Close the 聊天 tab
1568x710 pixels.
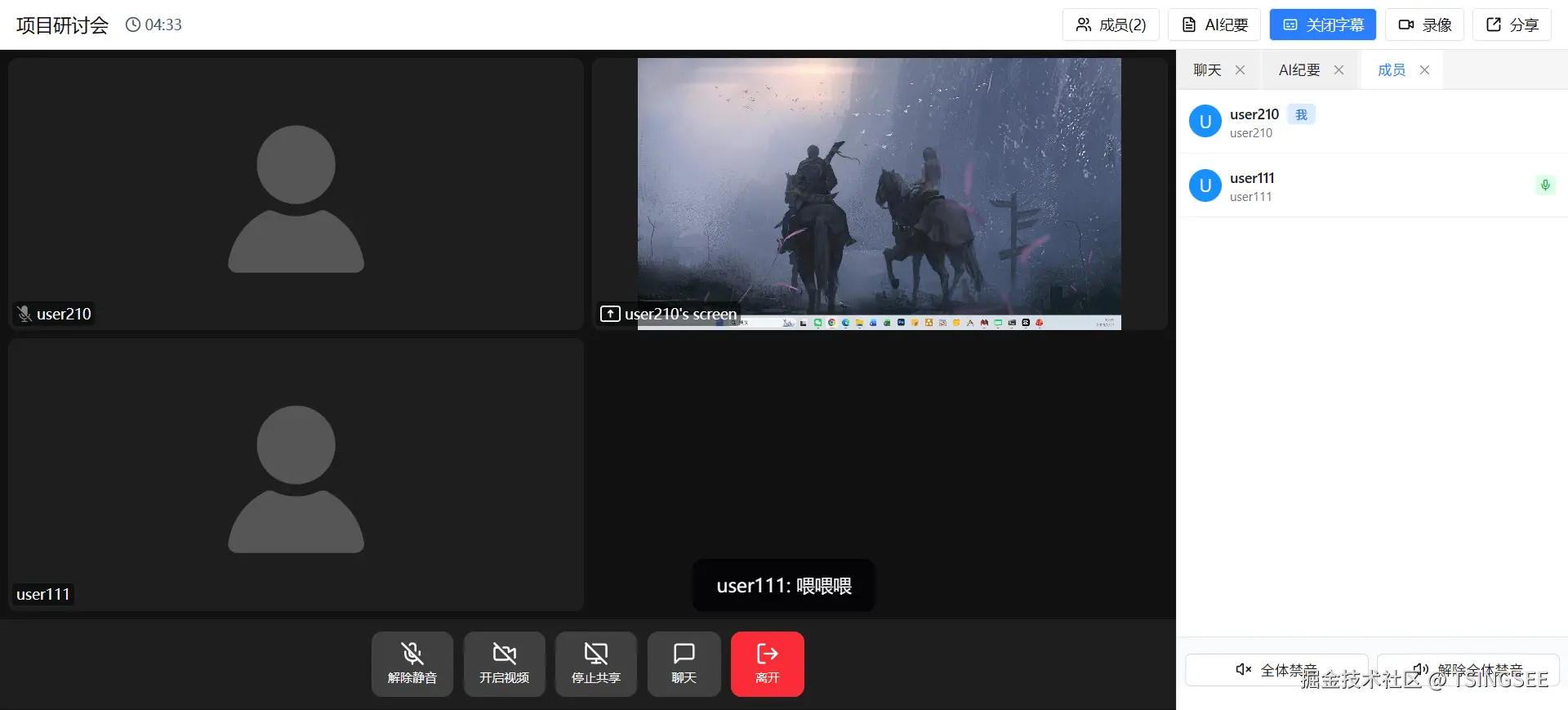tap(1240, 70)
